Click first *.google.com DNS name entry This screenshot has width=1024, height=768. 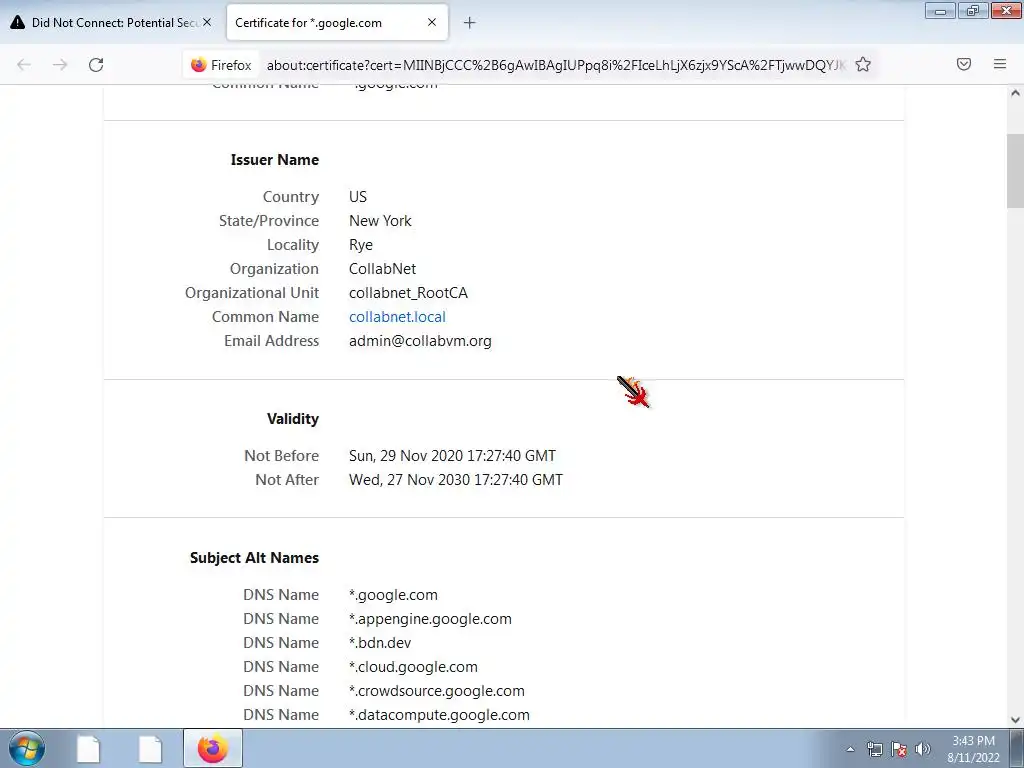[393, 595]
